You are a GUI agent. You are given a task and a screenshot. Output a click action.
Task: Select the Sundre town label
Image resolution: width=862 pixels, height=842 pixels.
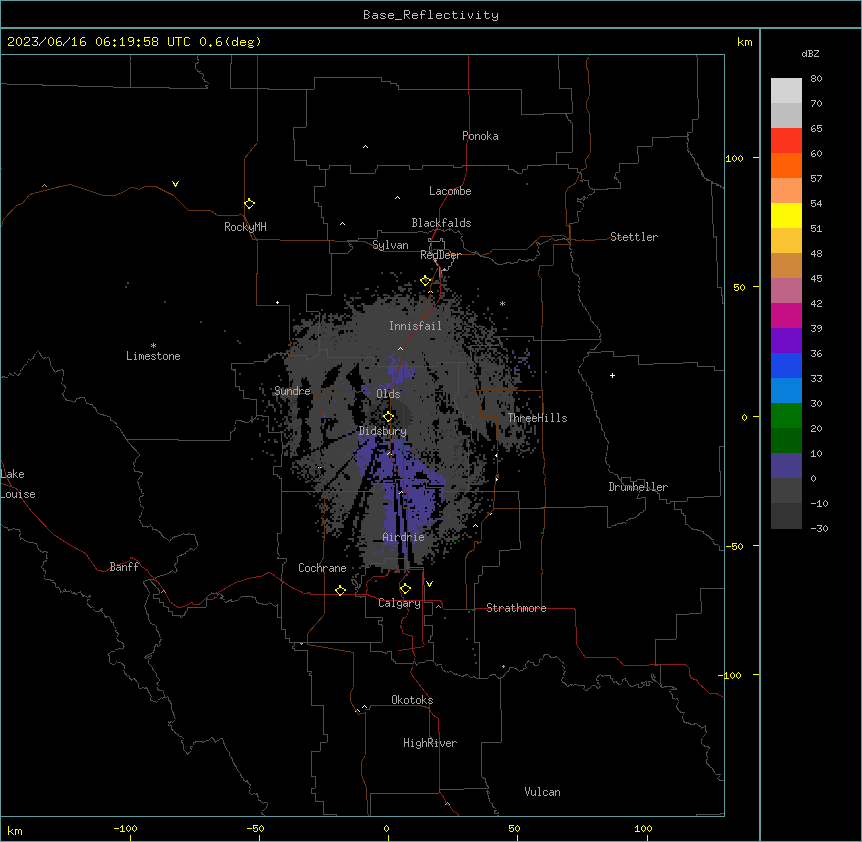click(x=292, y=391)
